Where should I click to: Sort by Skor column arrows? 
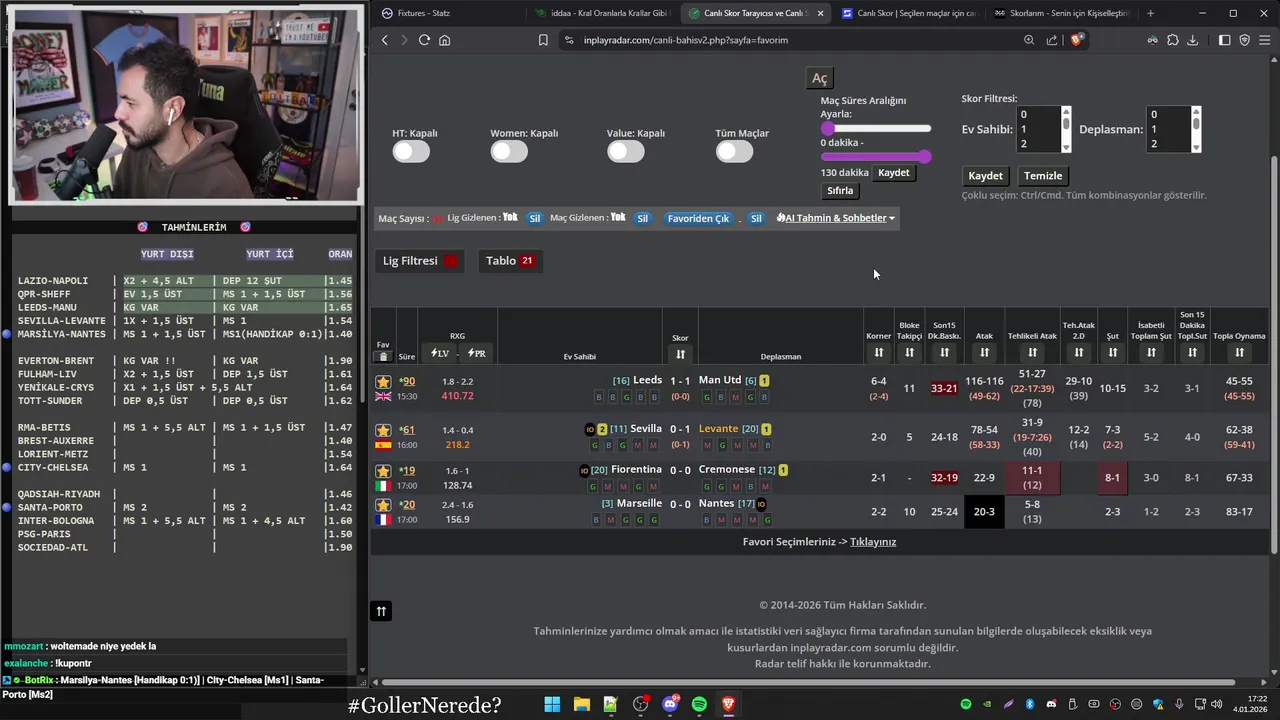[680, 354]
